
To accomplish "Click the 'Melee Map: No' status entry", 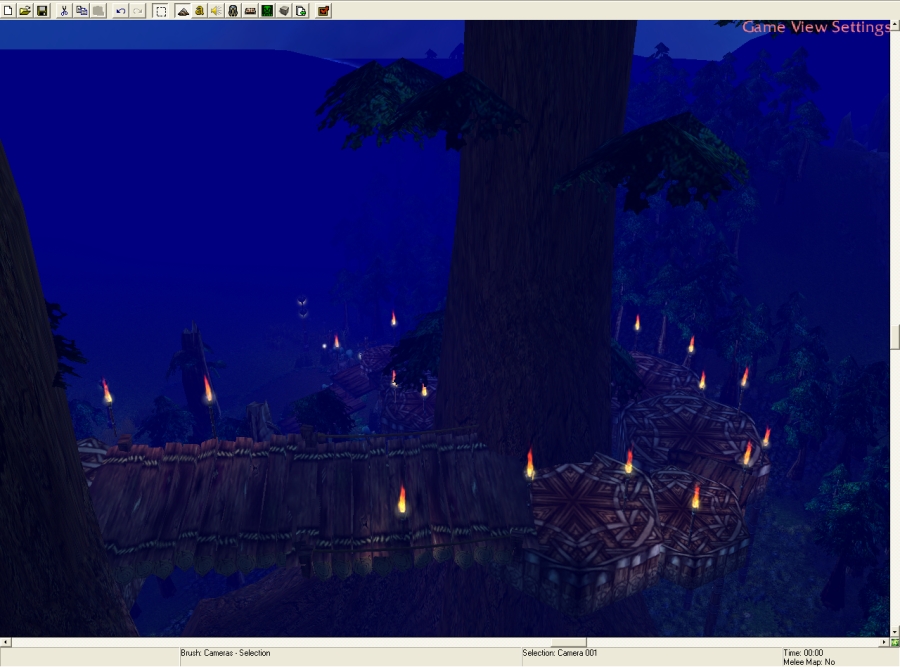I will pyautogui.click(x=809, y=662).
